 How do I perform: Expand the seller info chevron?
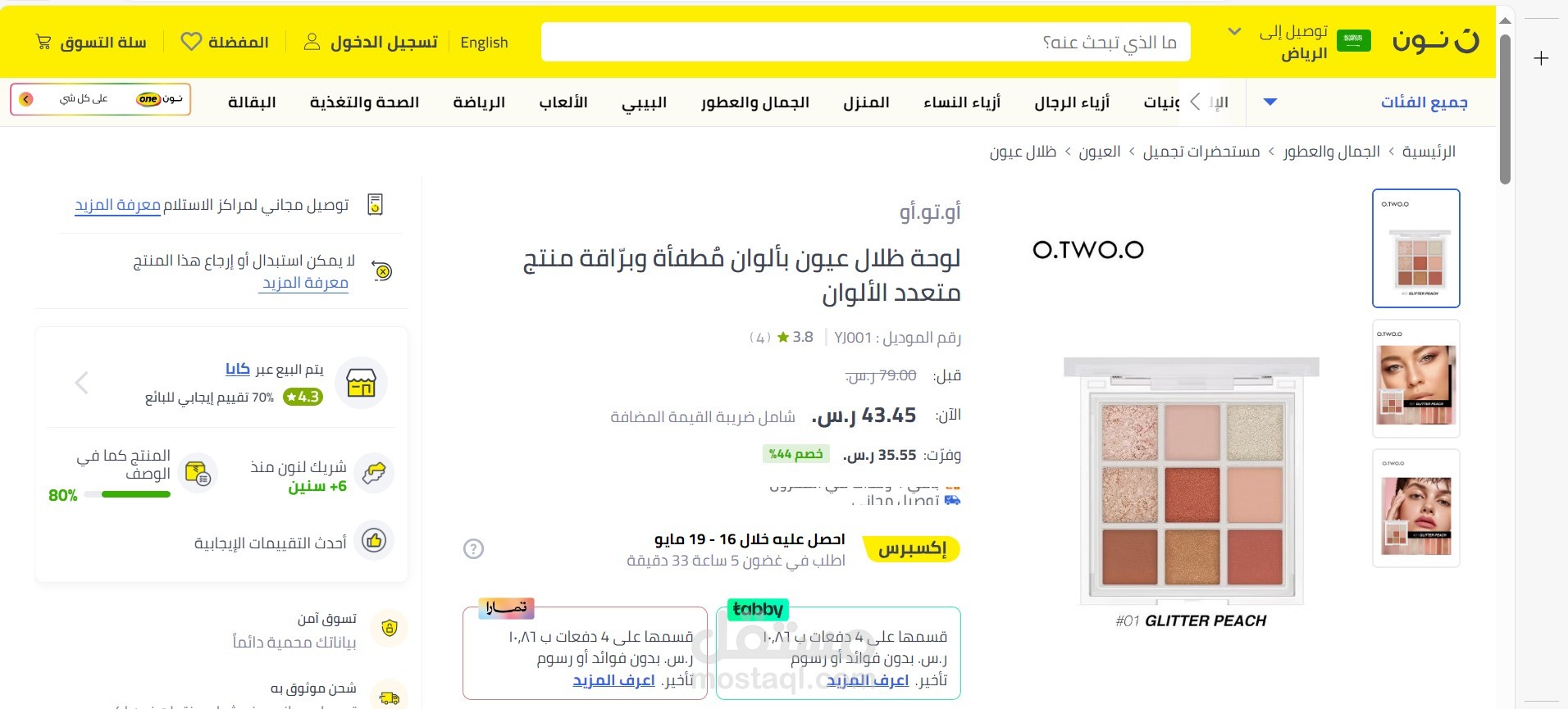[81, 383]
